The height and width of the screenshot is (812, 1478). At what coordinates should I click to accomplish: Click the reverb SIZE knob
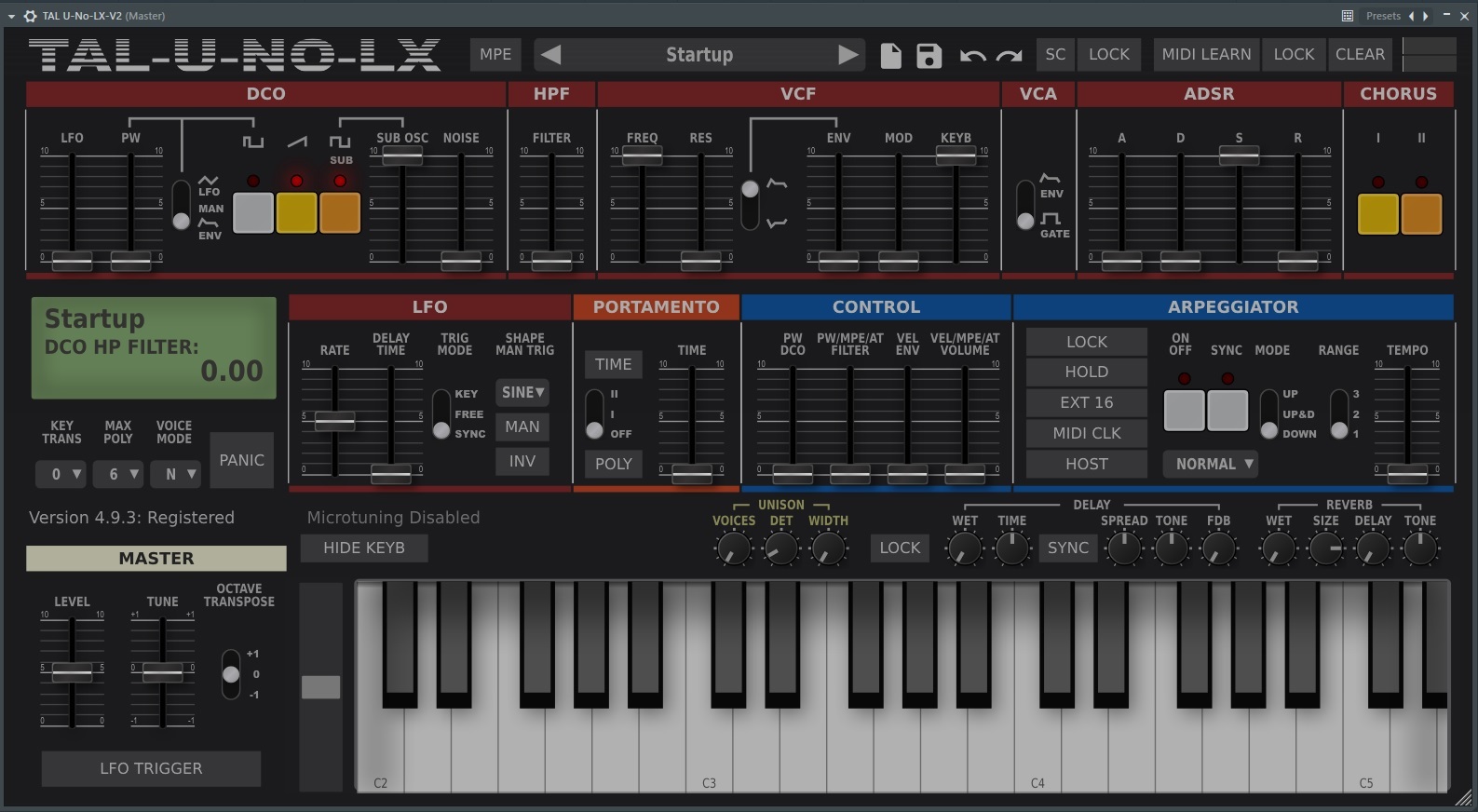click(x=1326, y=548)
